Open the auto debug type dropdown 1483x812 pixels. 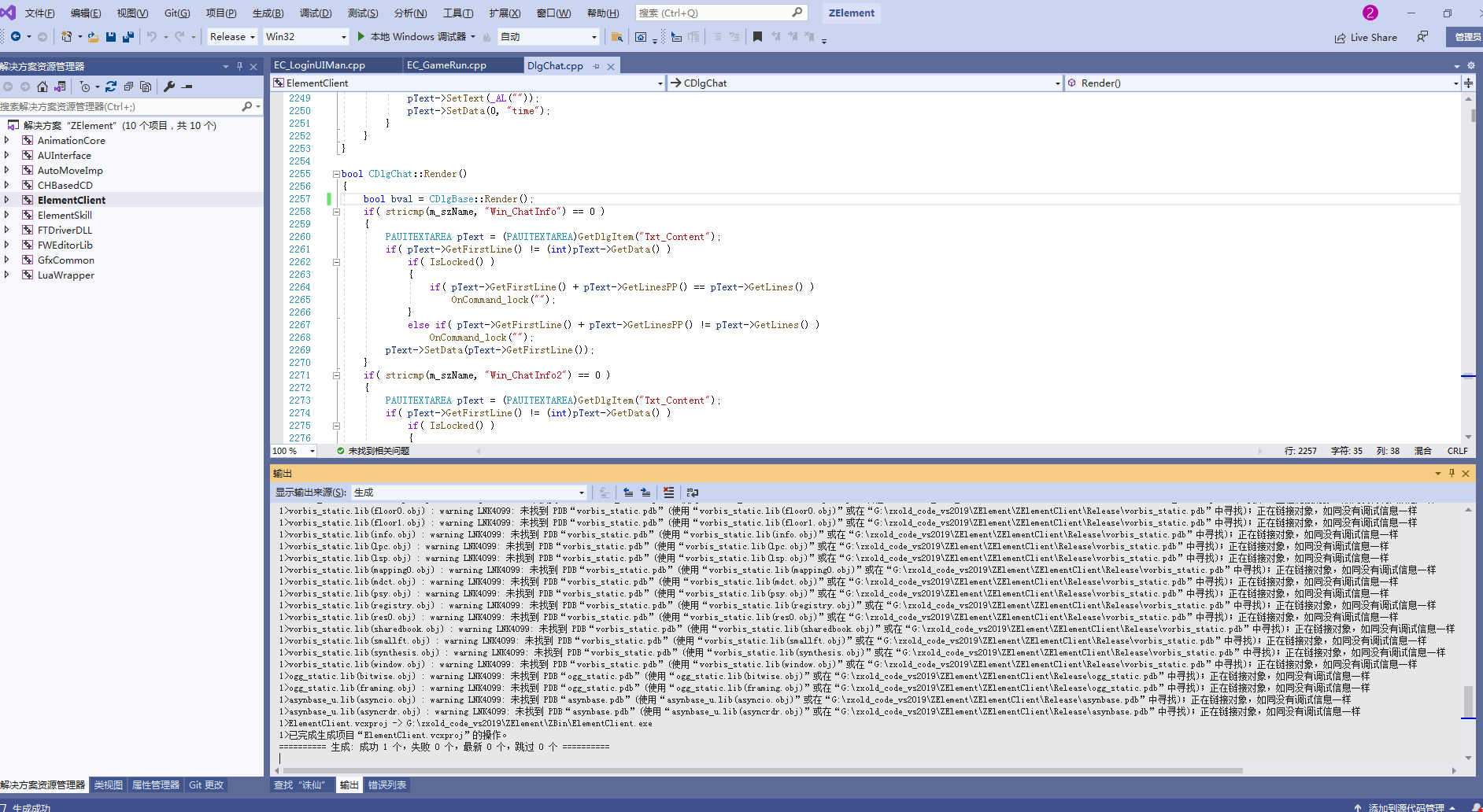point(549,36)
